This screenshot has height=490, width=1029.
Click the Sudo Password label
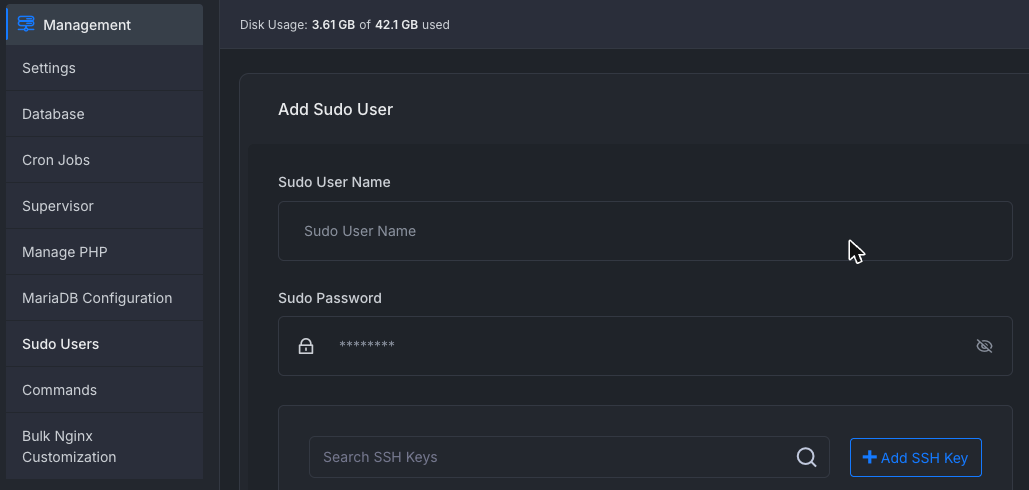(329, 298)
